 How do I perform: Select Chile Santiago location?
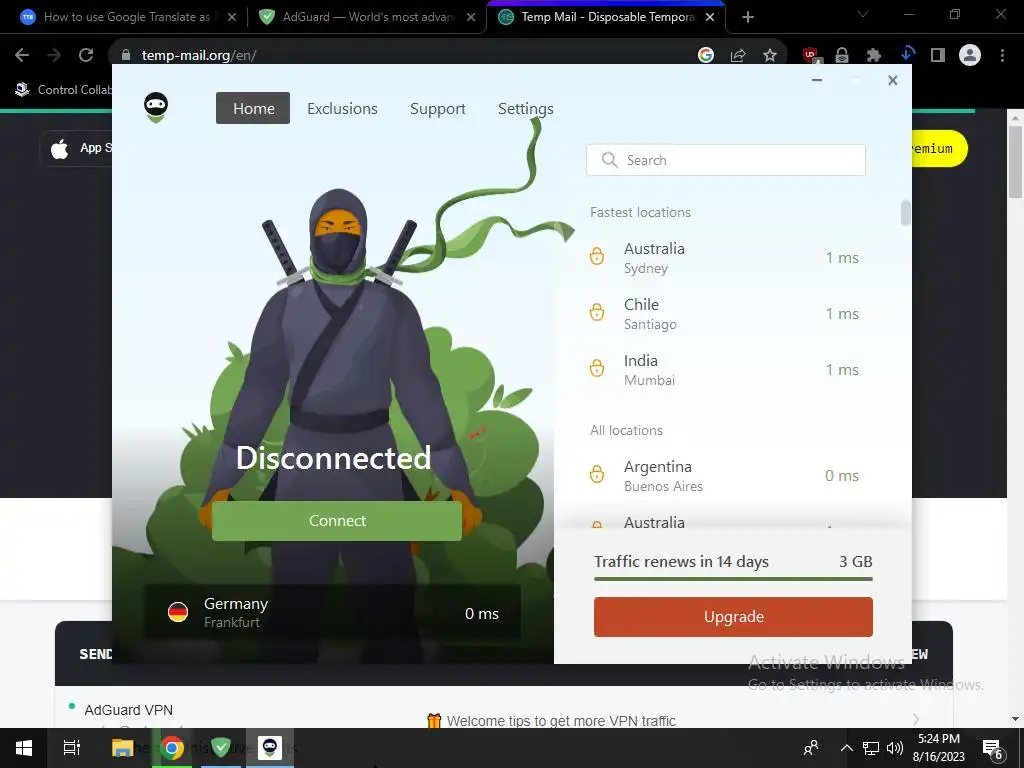(725, 314)
